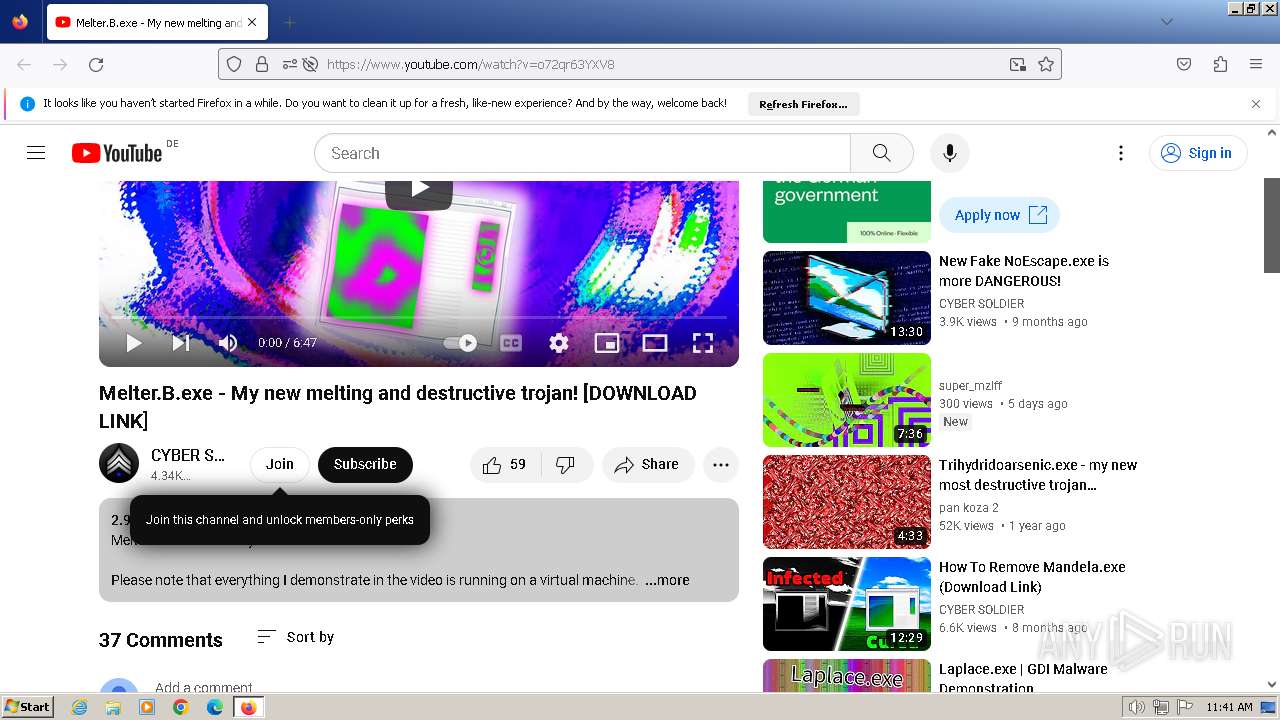This screenshot has width=1280, height=720.
Task: Open the Windows Start menu
Action: [x=27, y=707]
